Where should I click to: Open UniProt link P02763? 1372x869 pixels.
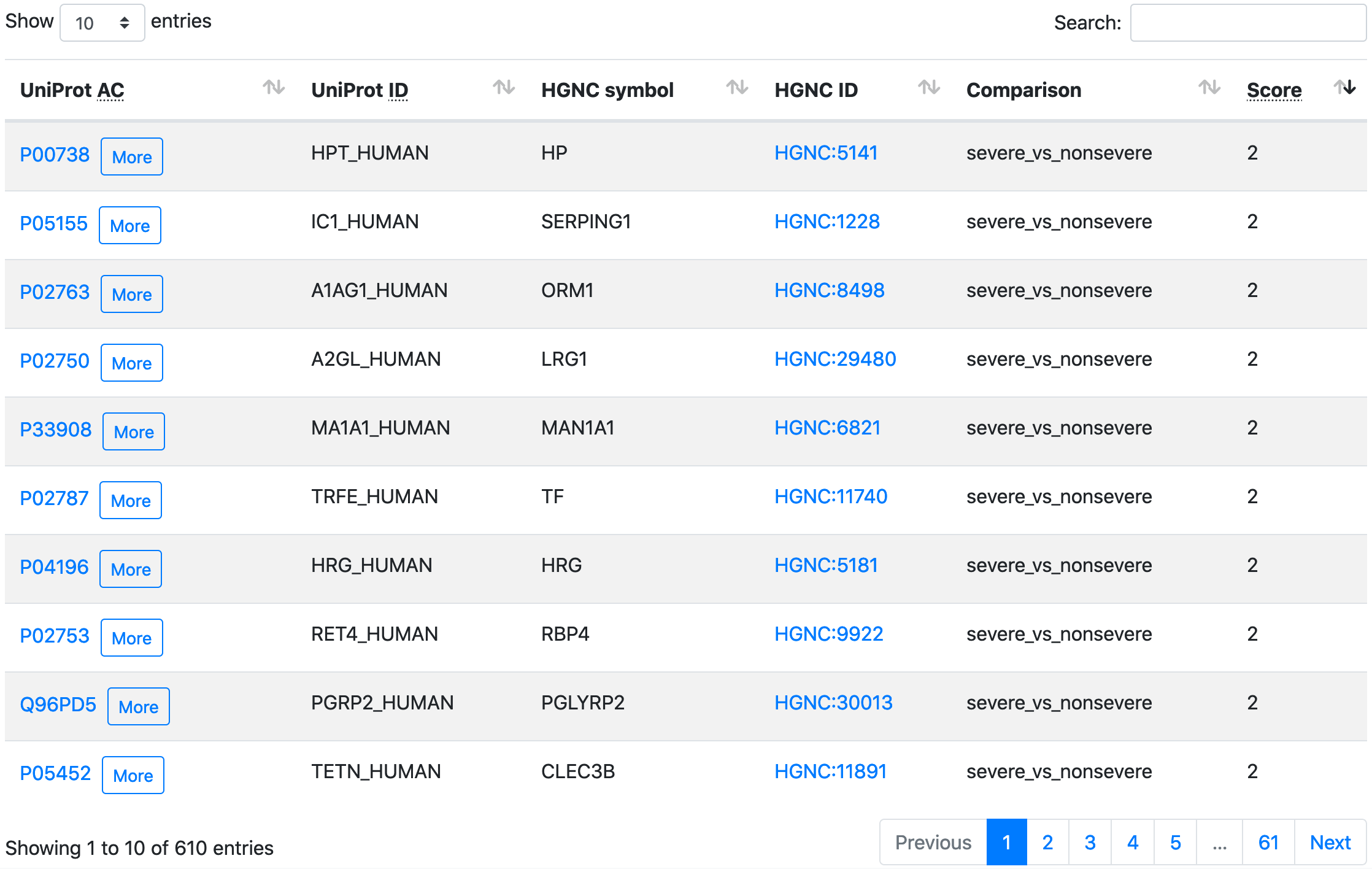55,292
